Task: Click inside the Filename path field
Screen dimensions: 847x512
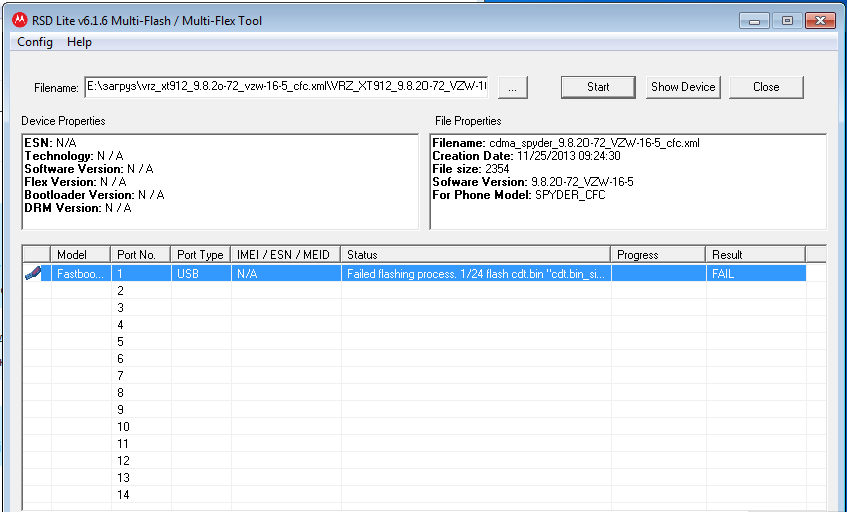Action: tap(286, 87)
